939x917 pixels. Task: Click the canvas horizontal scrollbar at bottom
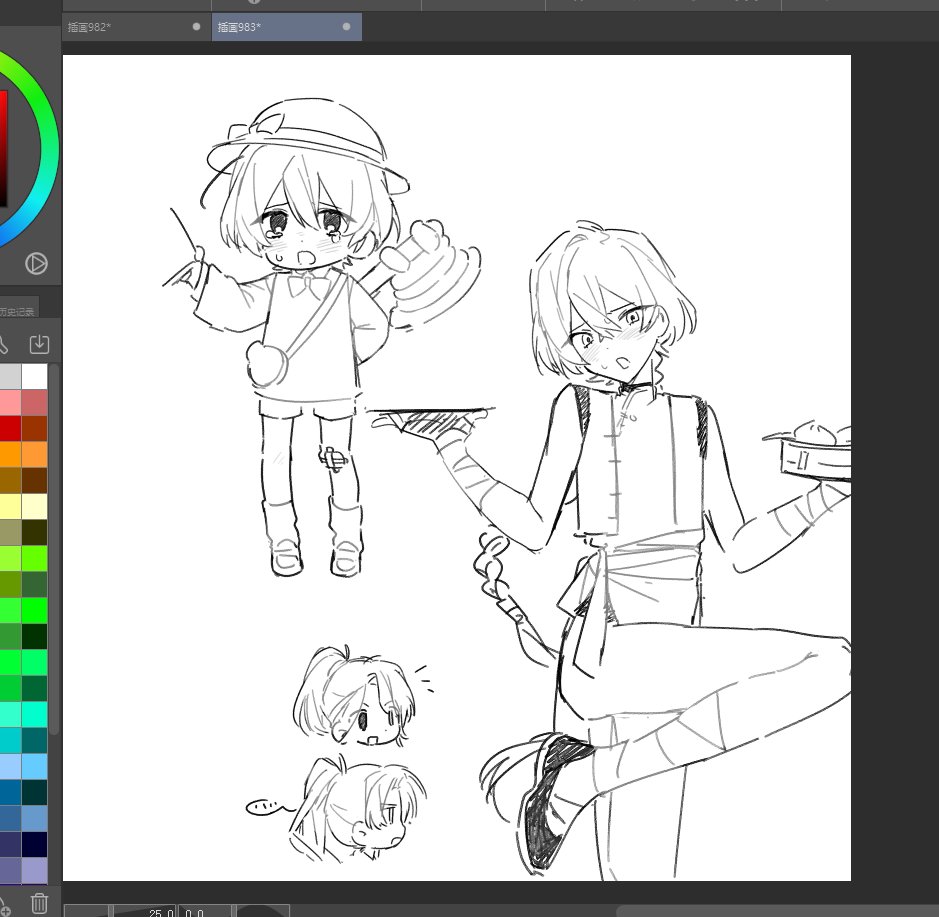coord(777,910)
